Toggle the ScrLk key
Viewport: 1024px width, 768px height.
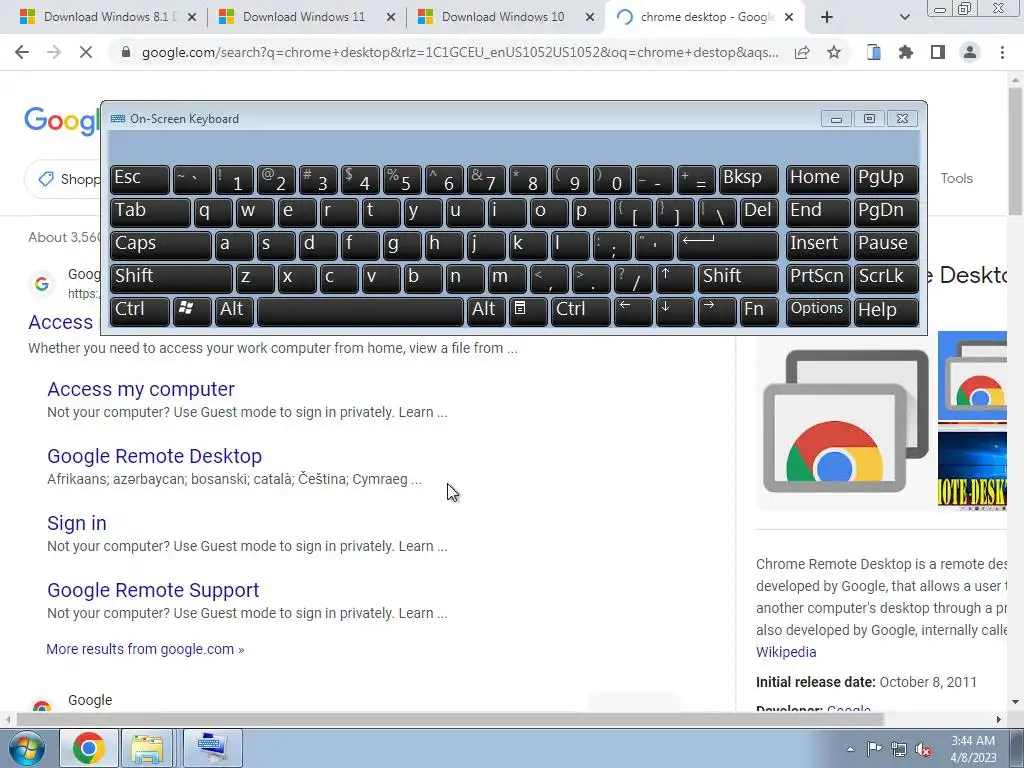(x=886, y=278)
